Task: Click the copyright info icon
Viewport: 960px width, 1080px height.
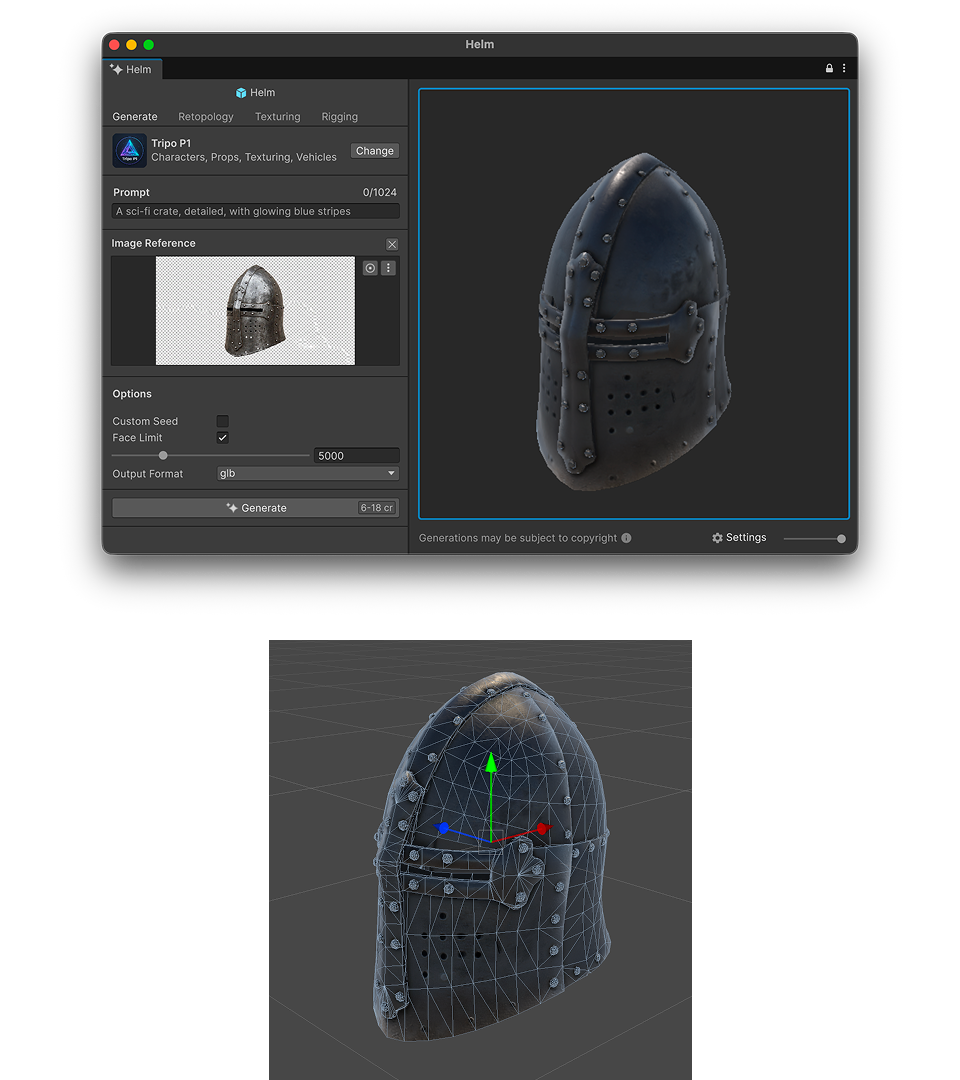Action: pos(626,538)
